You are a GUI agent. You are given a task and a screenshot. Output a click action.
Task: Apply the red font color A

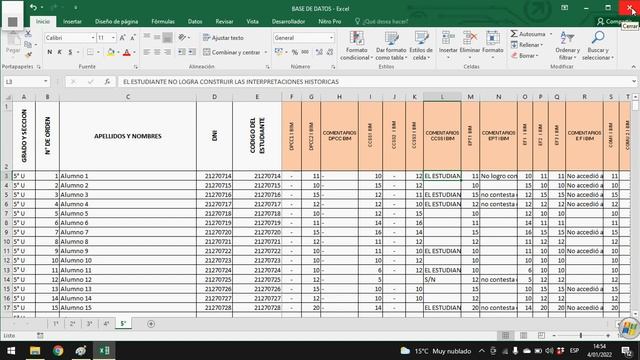pyautogui.click(x=127, y=52)
